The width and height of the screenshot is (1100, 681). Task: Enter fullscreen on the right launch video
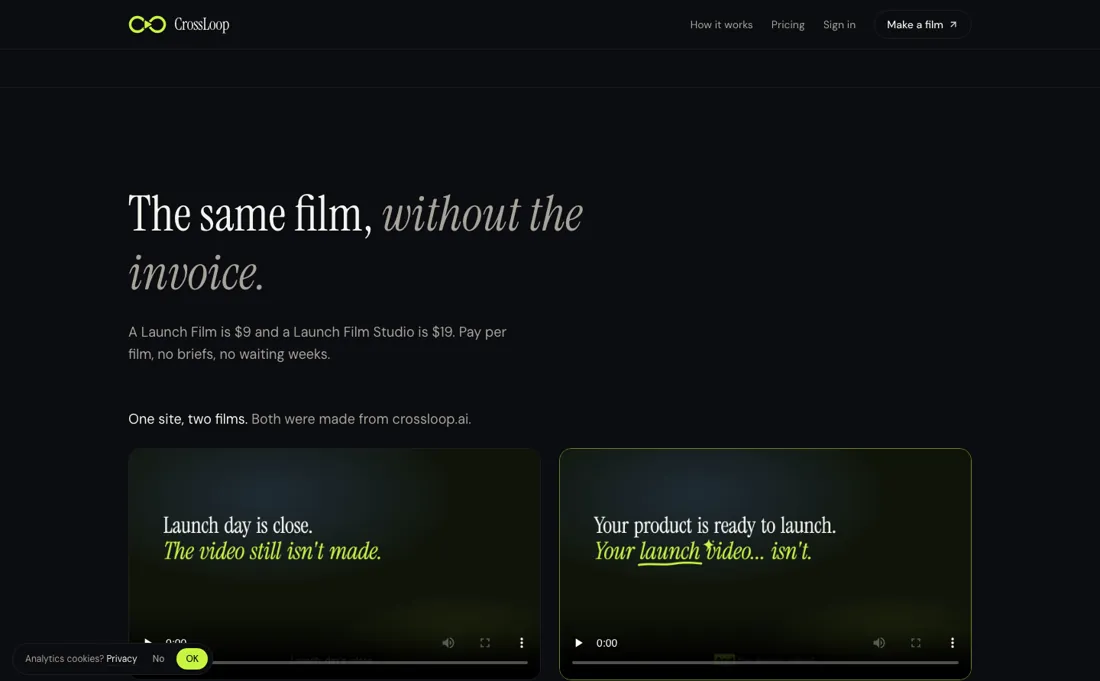915,642
